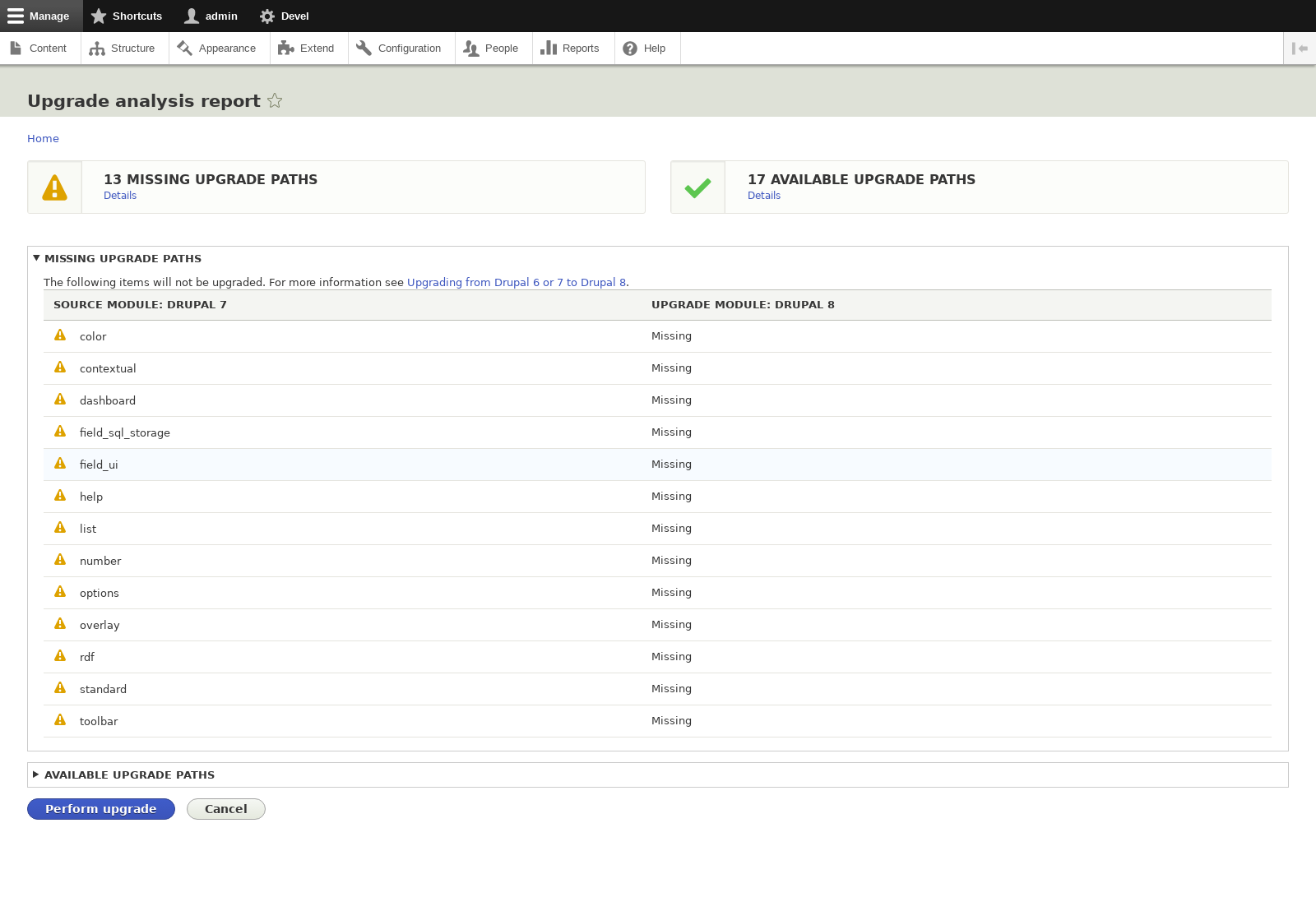The height and width of the screenshot is (897, 1316).
Task: Click the green checkmark for available paths
Action: click(697, 188)
